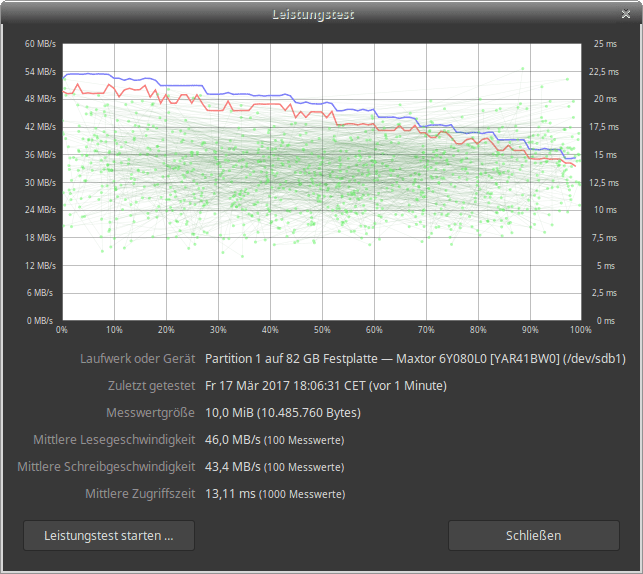Image resolution: width=643 pixels, height=574 pixels.
Task: Click the 24 MB/s axis label
Action: click(40, 210)
